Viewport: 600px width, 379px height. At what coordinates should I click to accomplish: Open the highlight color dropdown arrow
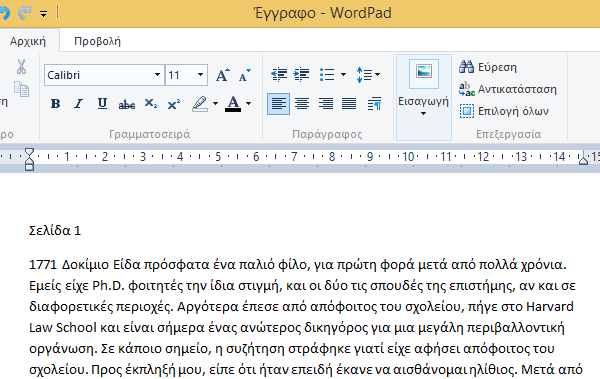coord(215,104)
